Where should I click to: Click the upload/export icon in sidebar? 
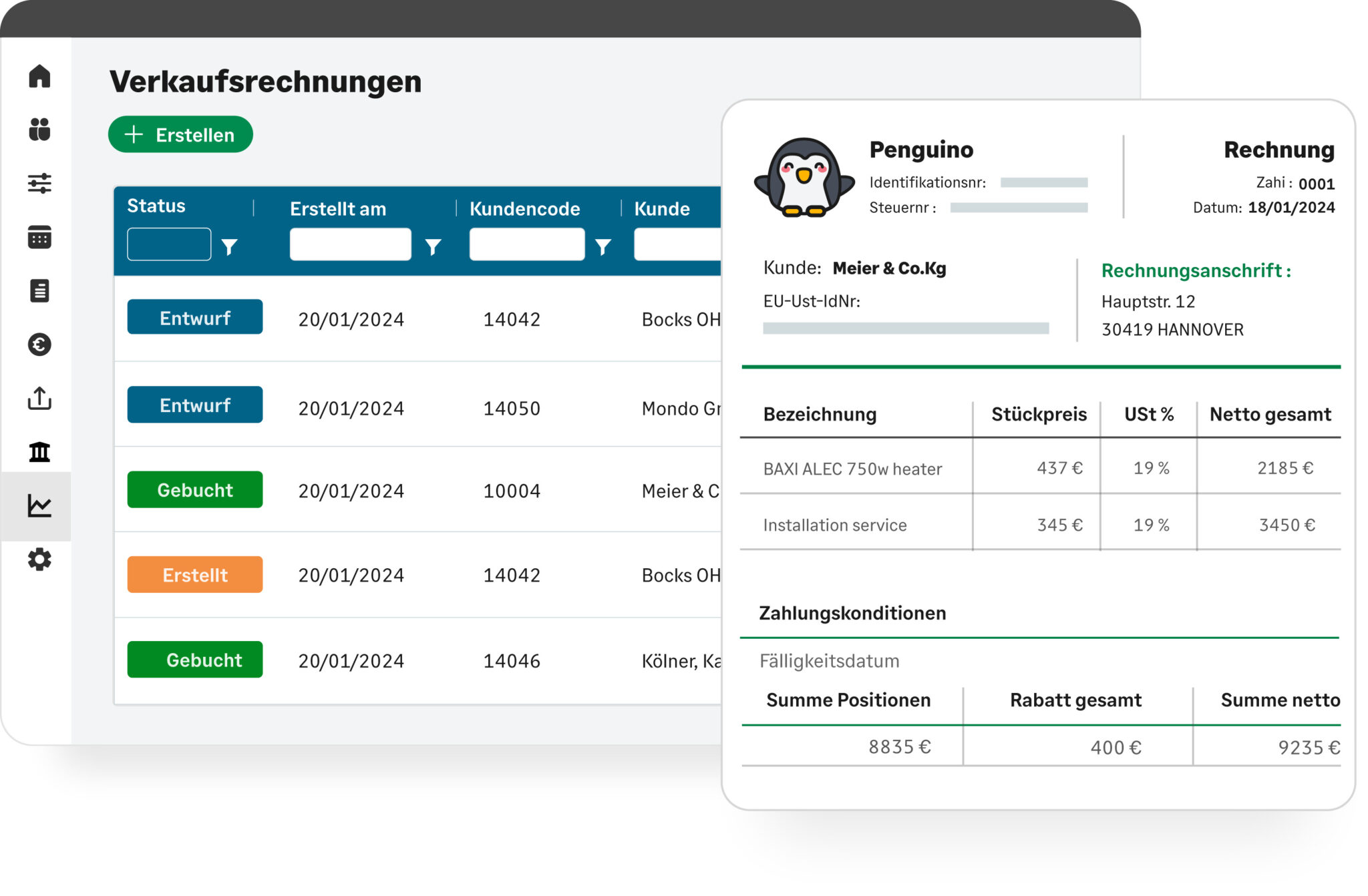(x=39, y=399)
